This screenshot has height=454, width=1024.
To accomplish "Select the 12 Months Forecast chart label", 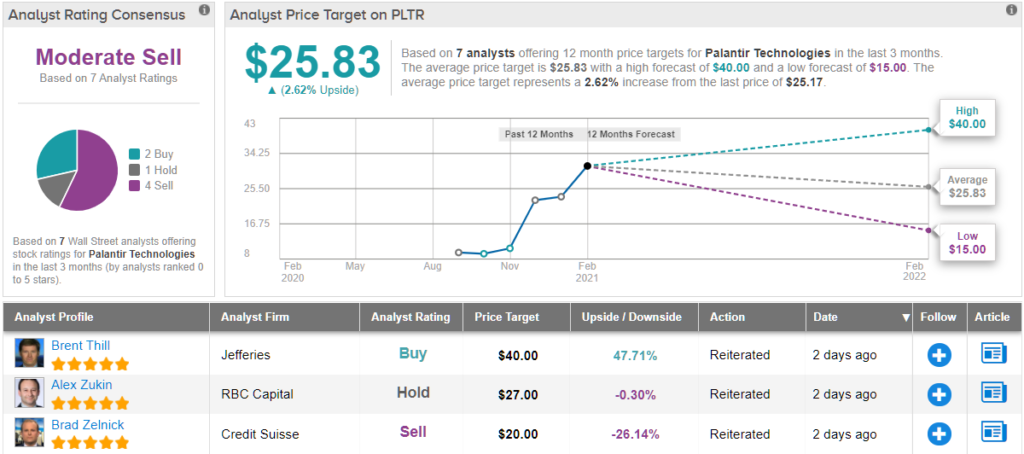I will click(631, 134).
